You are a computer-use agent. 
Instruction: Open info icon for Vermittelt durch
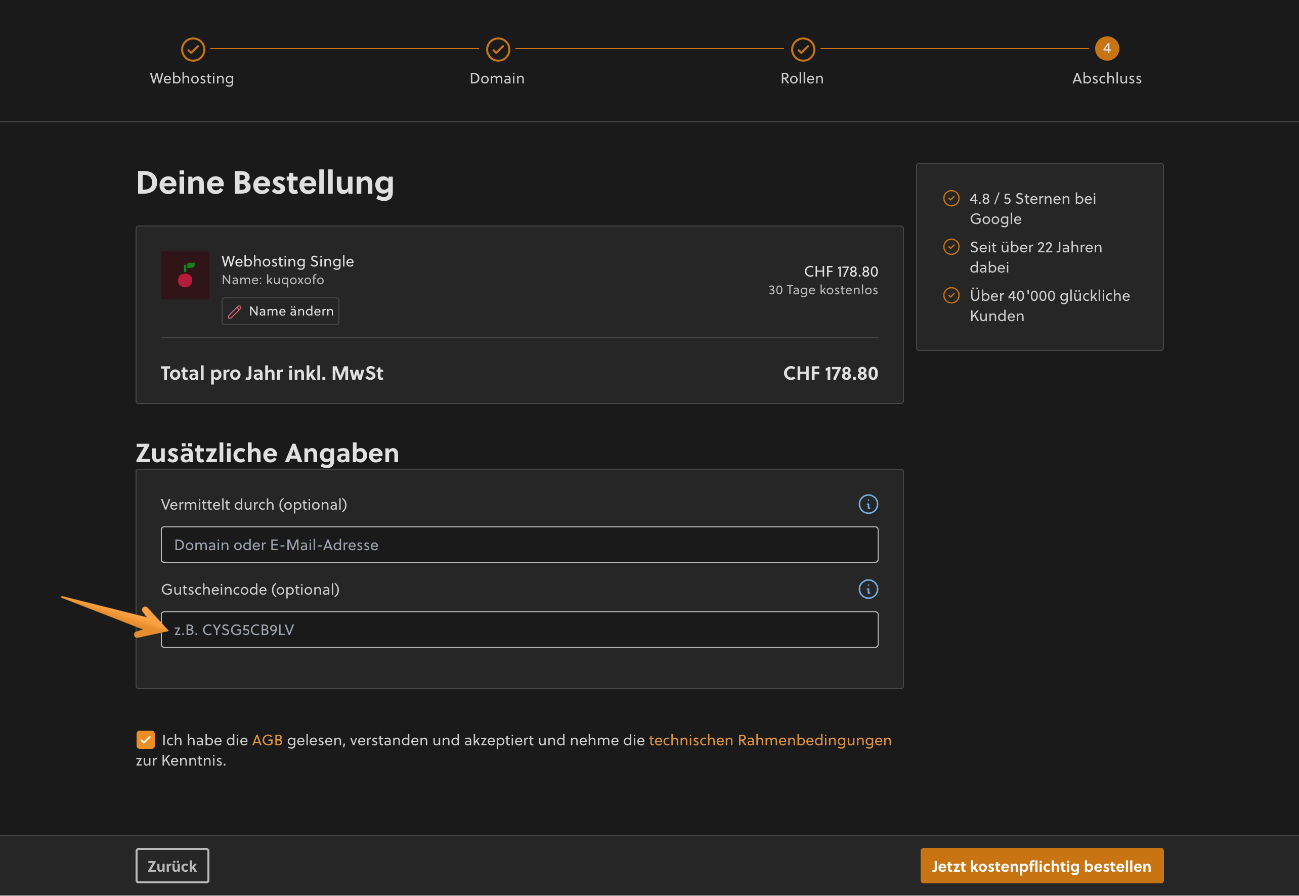click(x=868, y=504)
